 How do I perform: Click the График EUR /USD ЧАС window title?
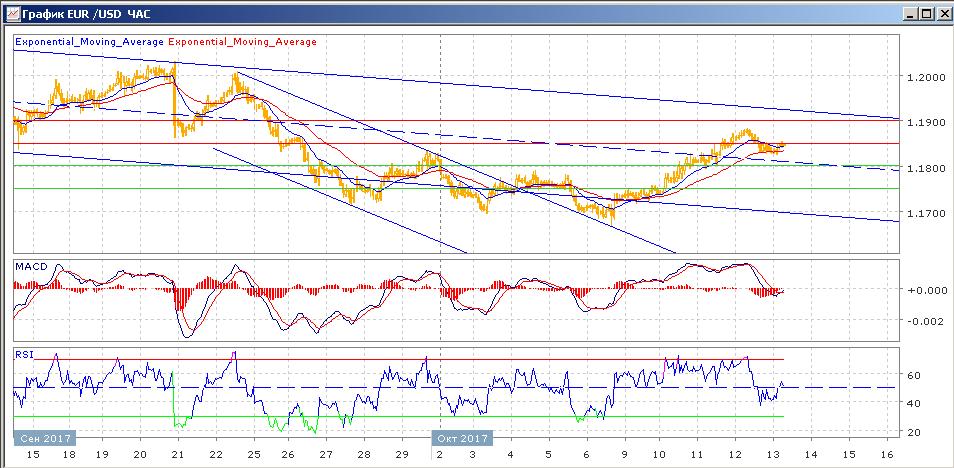click(86, 13)
